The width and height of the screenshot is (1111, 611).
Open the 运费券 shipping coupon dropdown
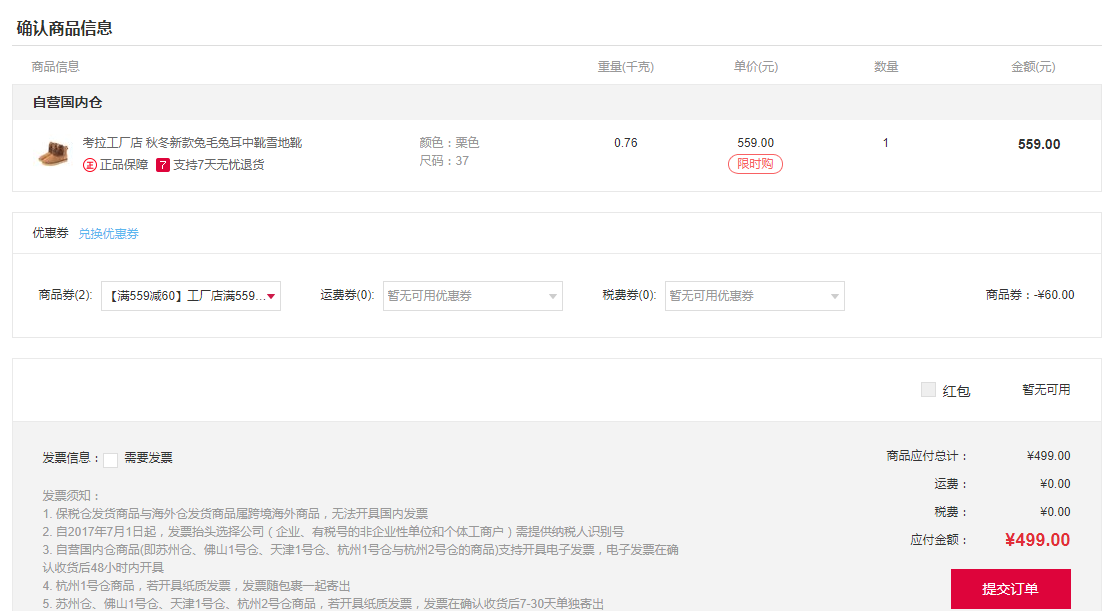(473, 296)
